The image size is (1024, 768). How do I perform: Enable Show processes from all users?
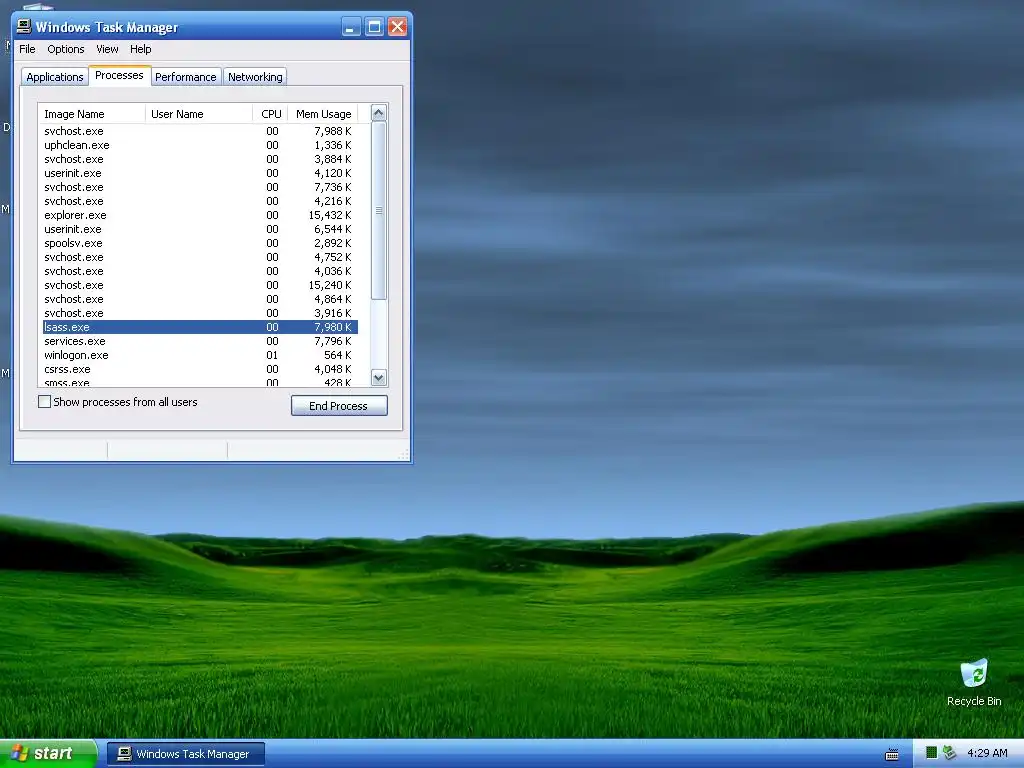[x=44, y=402]
